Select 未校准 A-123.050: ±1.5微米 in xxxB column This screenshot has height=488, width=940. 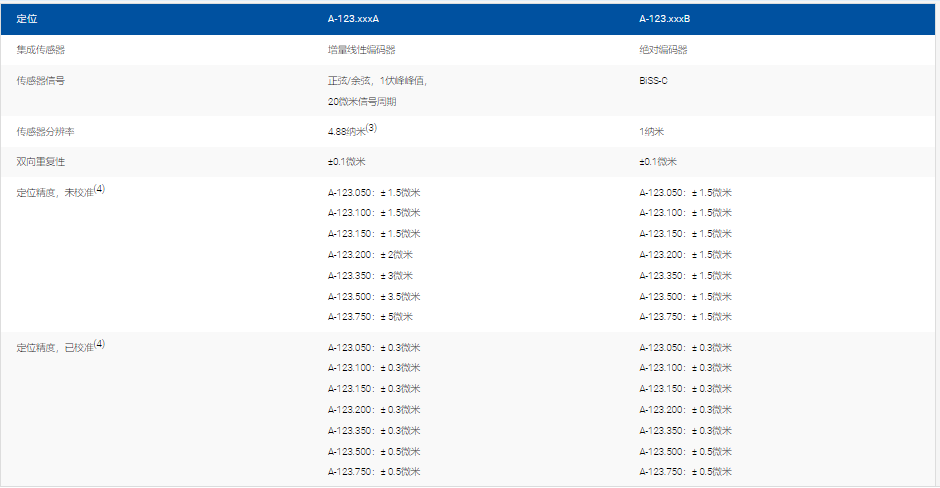pyautogui.click(x=685, y=192)
